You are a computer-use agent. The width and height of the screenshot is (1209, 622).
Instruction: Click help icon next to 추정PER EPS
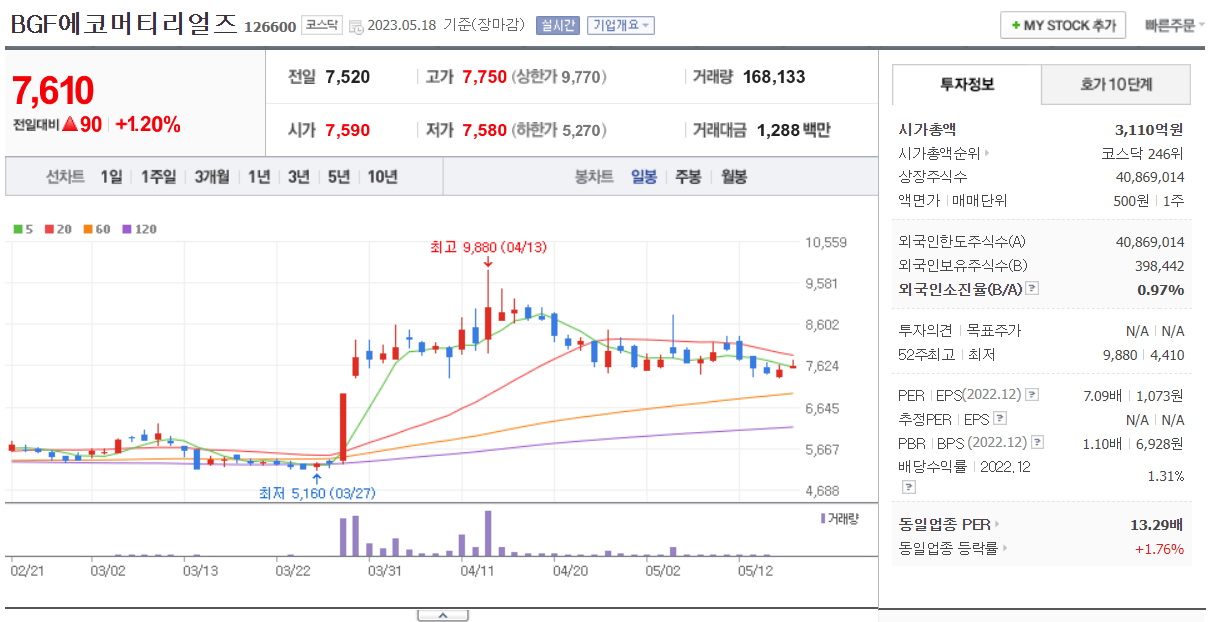click(999, 419)
